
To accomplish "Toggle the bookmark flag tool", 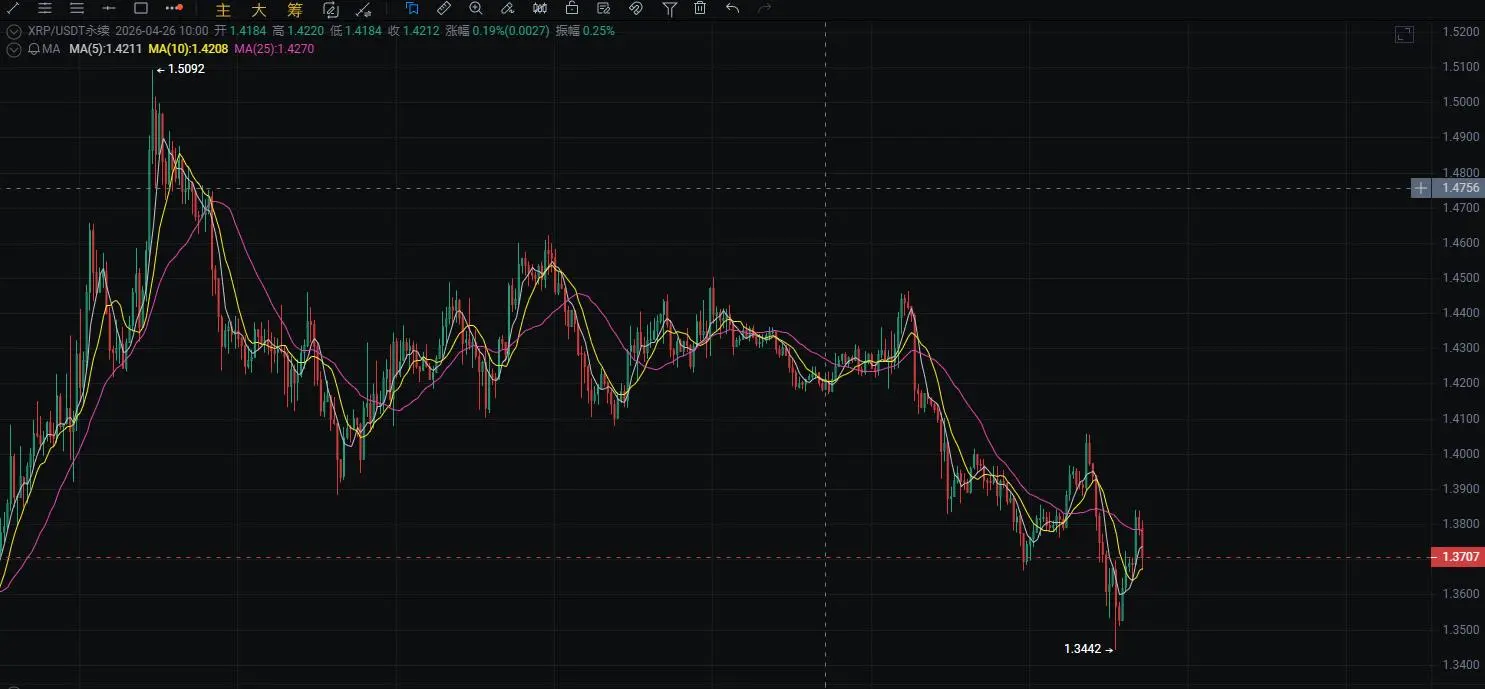I will pos(411,9).
